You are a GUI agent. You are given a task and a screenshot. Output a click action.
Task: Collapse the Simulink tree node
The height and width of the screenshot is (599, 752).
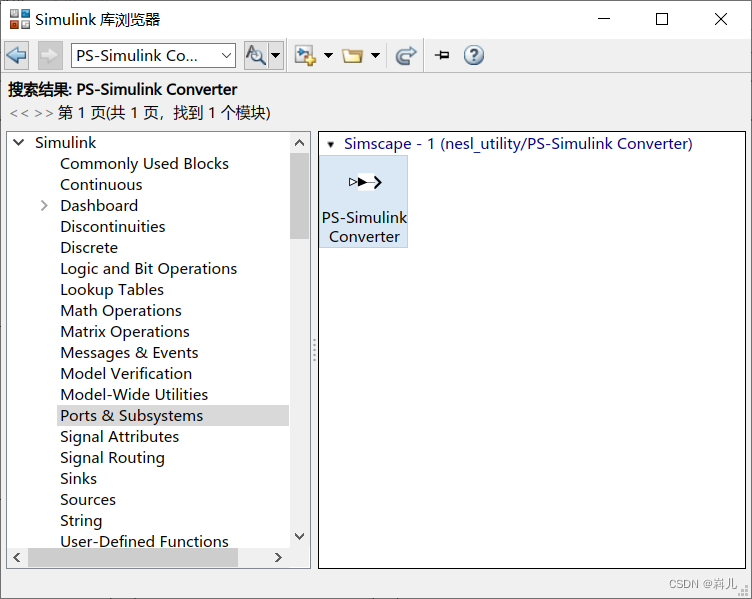[19, 142]
